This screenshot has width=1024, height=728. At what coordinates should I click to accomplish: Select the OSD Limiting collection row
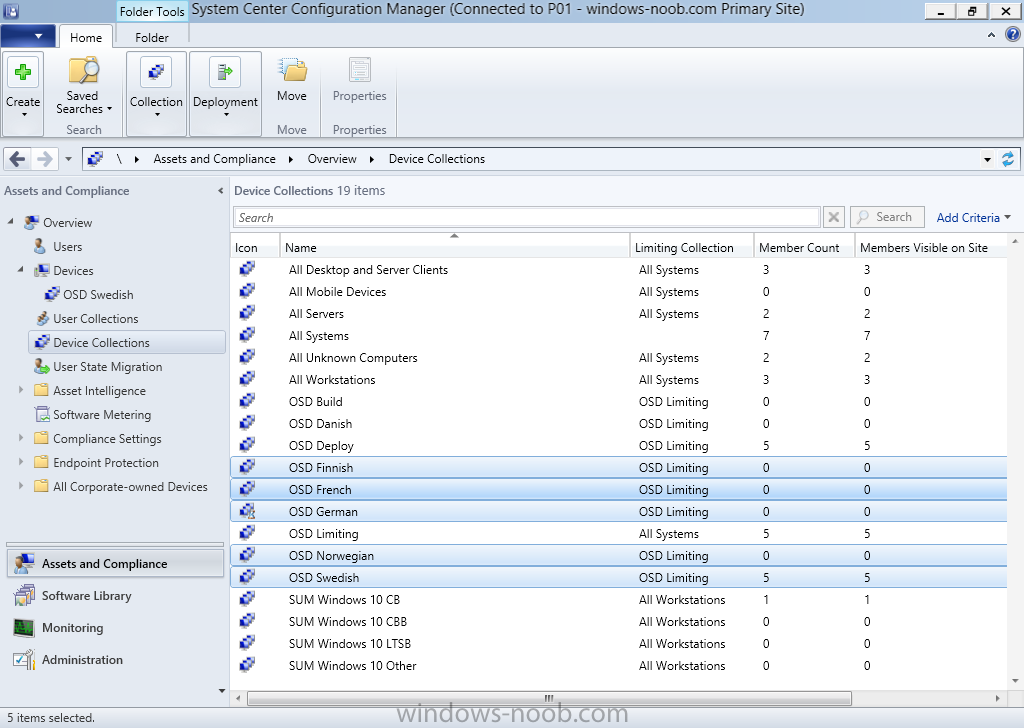[618, 533]
